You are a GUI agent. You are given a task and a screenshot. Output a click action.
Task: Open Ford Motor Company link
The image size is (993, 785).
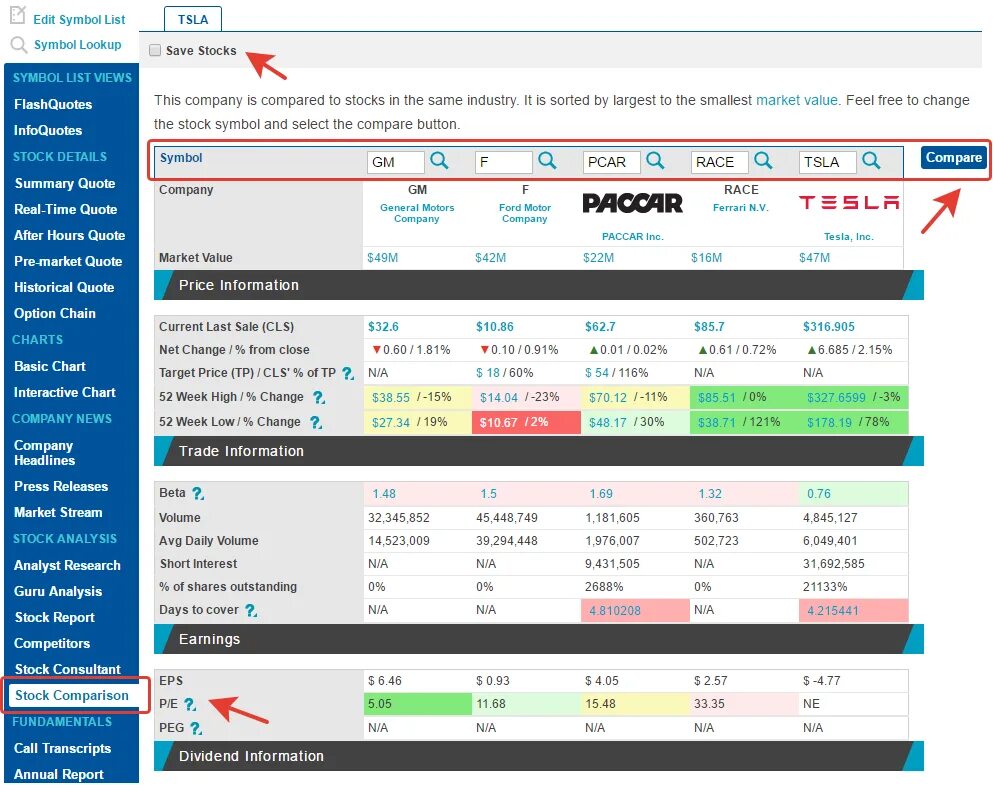tap(524, 213)
